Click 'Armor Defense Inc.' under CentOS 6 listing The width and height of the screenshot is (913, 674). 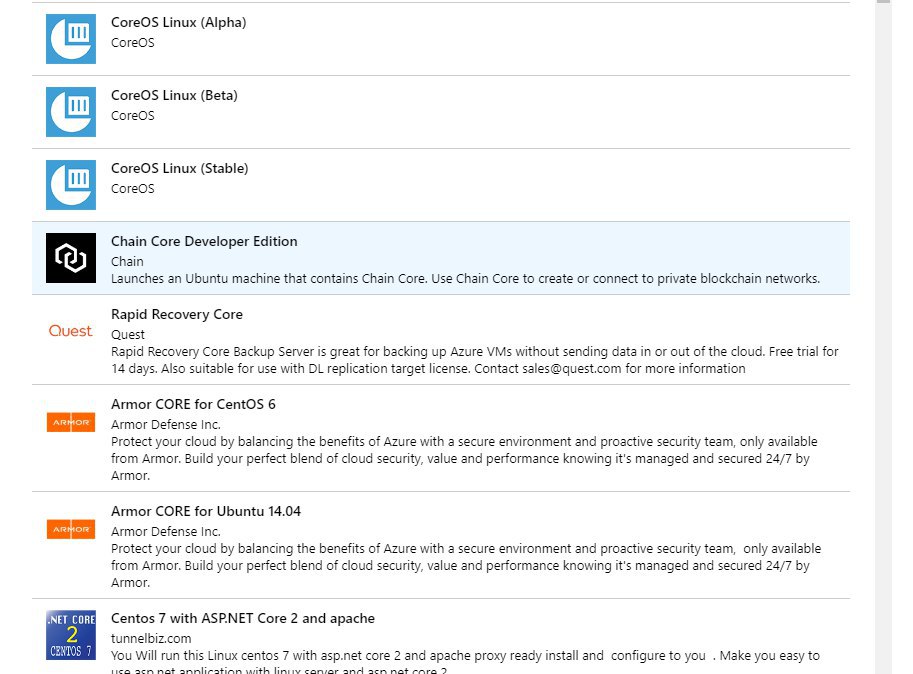[x=165, y=424]
